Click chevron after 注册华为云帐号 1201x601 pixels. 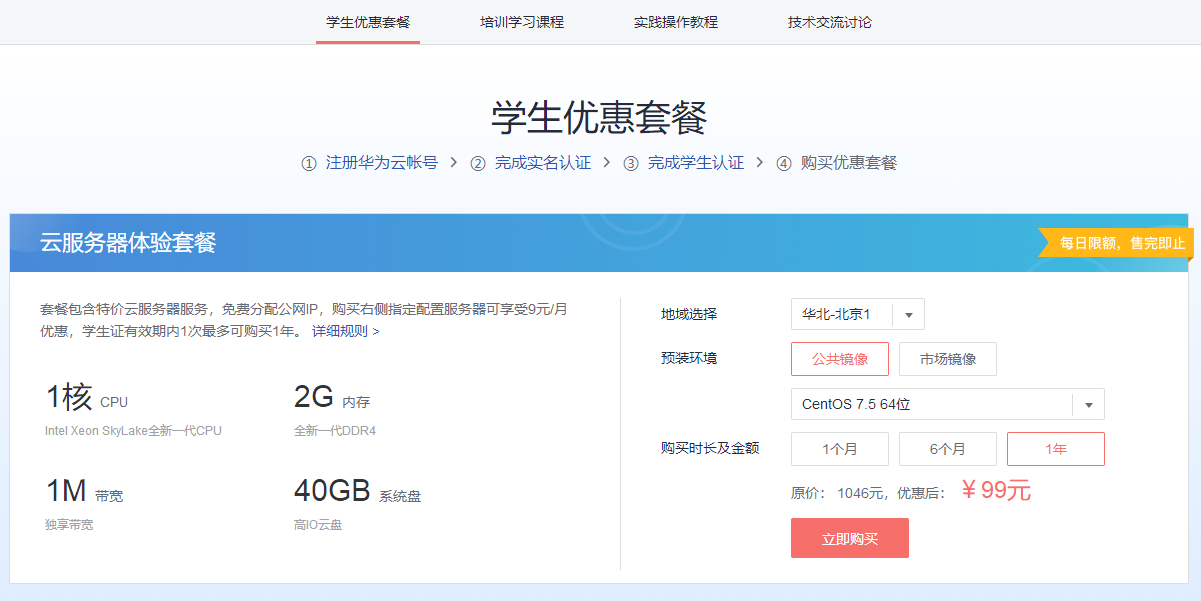click(454, 162)
